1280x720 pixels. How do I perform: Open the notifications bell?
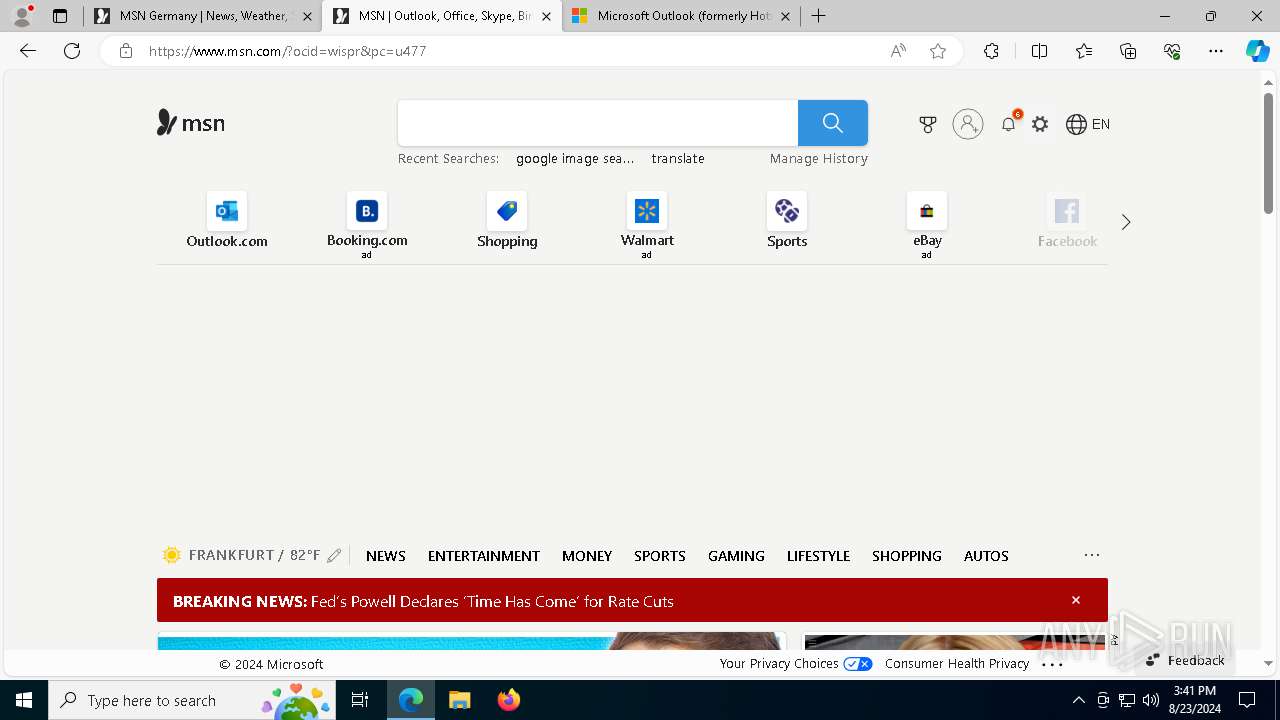pos(1009,124)
